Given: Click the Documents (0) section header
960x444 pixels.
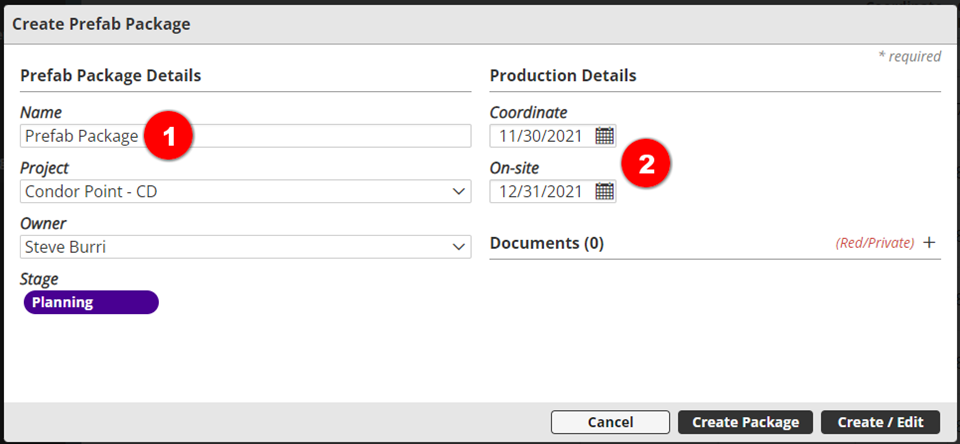Looking at the screenshot, I should 547,243.
